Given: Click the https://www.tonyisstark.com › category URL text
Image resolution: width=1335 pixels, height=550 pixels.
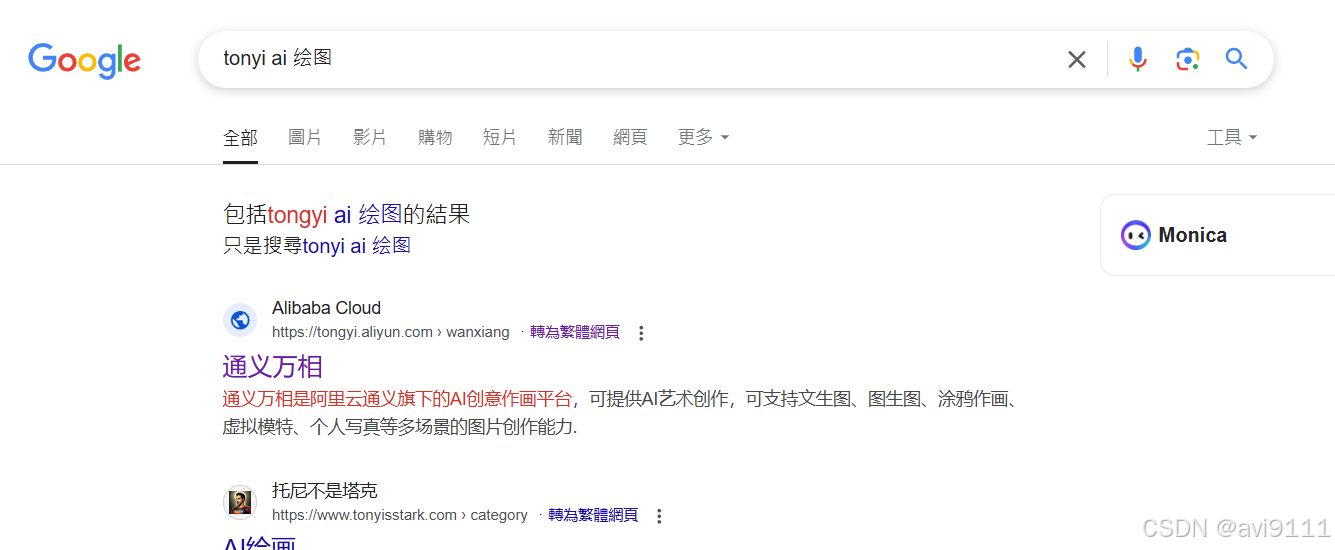Looking at the screenshot, I should (400, 515).
